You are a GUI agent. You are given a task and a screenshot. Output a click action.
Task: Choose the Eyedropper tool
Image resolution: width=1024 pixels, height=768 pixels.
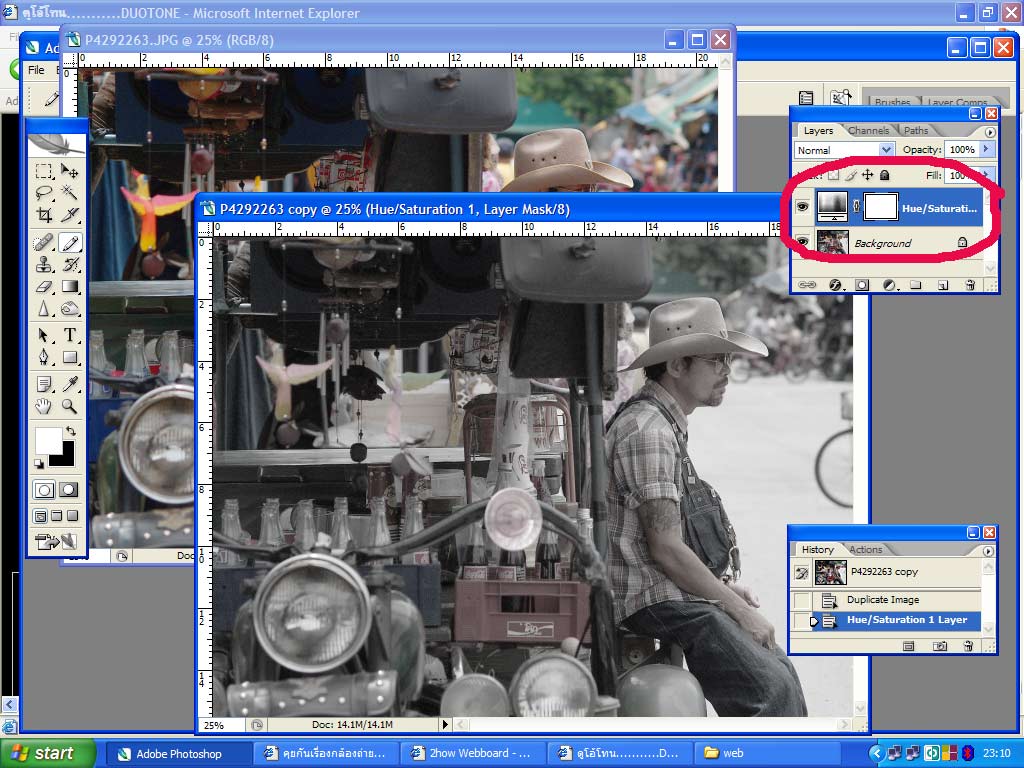[x=70, y=384]
